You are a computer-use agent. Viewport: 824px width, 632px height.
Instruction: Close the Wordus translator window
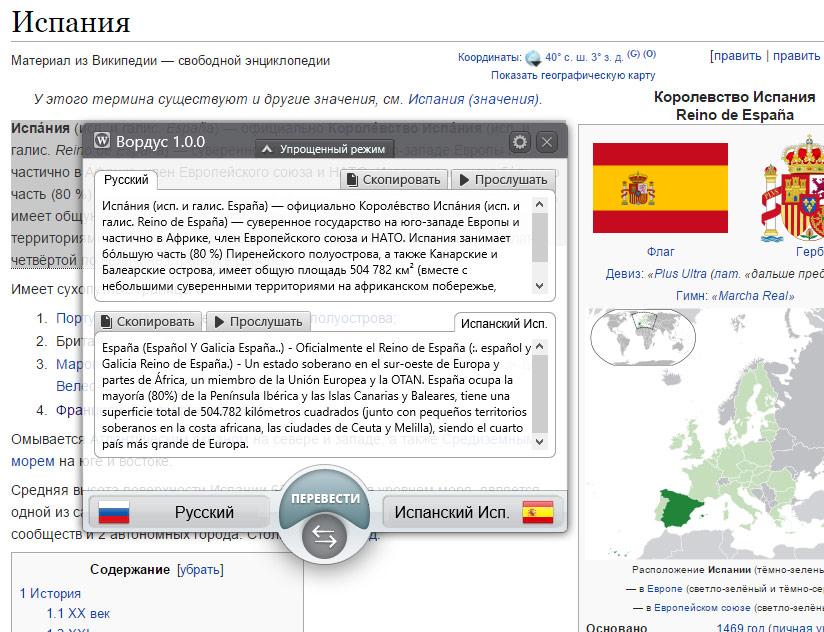coord(547,142)
